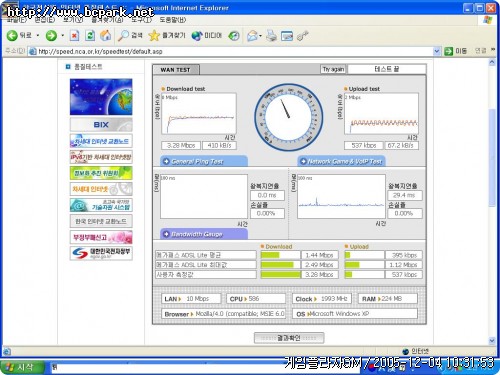The height and width of the screenshot is (375, 500).
Task: Click the Messenger toolbar icon at far right
Action: click(303, 35)
